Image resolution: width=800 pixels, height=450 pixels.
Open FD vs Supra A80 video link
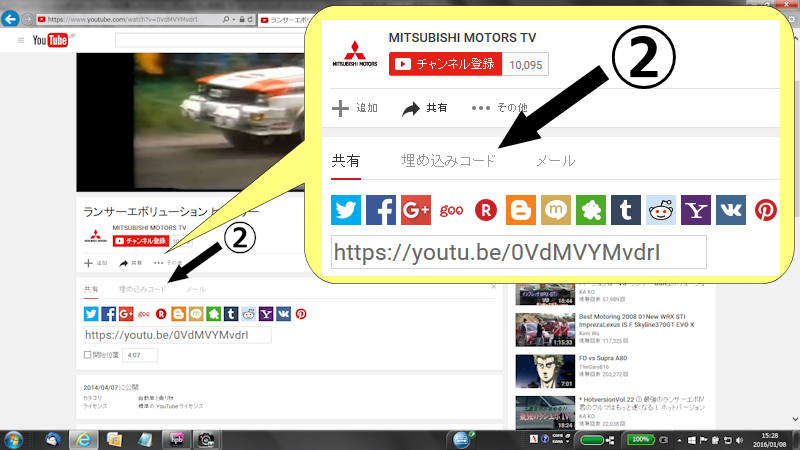(x=603, y=358)
